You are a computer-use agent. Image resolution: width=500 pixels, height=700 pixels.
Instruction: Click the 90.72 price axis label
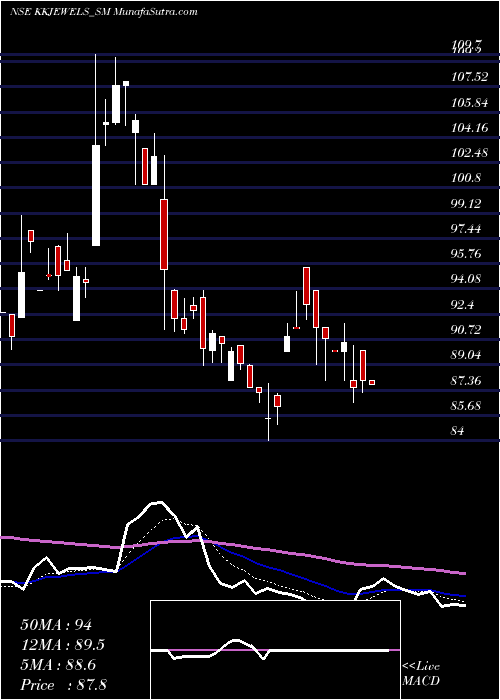click(x=467, y=330)
